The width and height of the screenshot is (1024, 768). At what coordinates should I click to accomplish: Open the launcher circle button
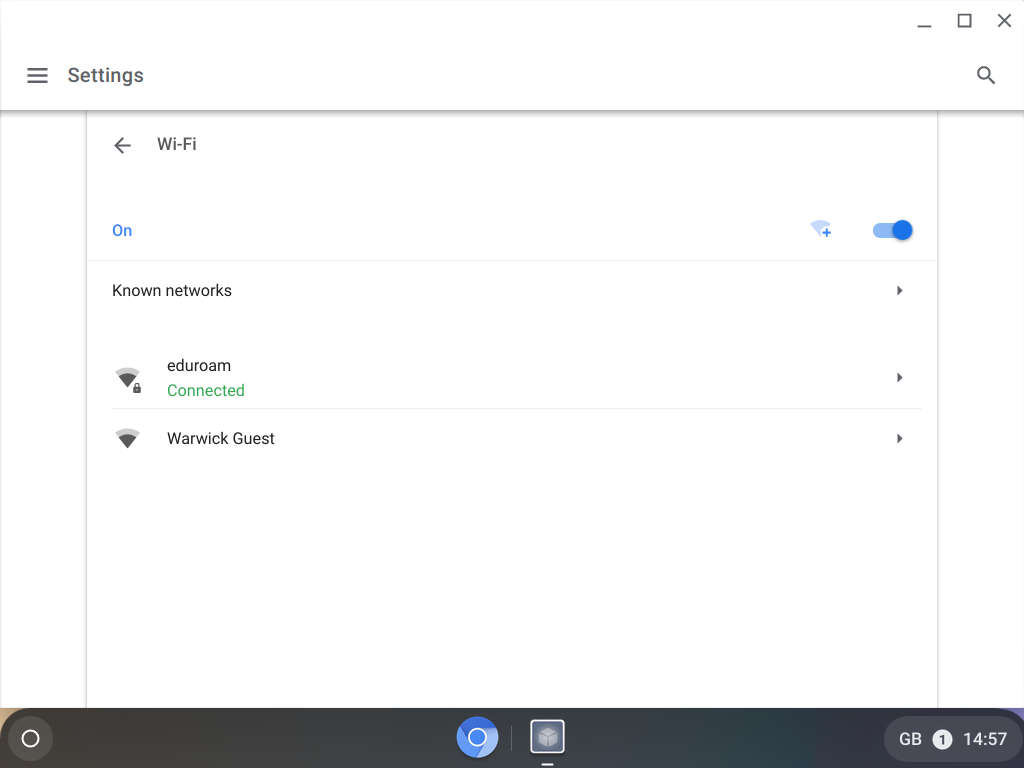click(30, 739)
